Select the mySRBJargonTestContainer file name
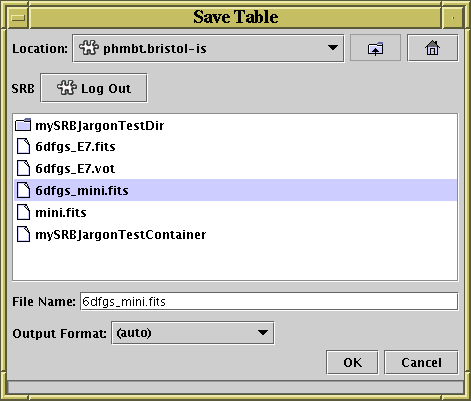This screenshot has height=401, width=471. coord(121,235)
